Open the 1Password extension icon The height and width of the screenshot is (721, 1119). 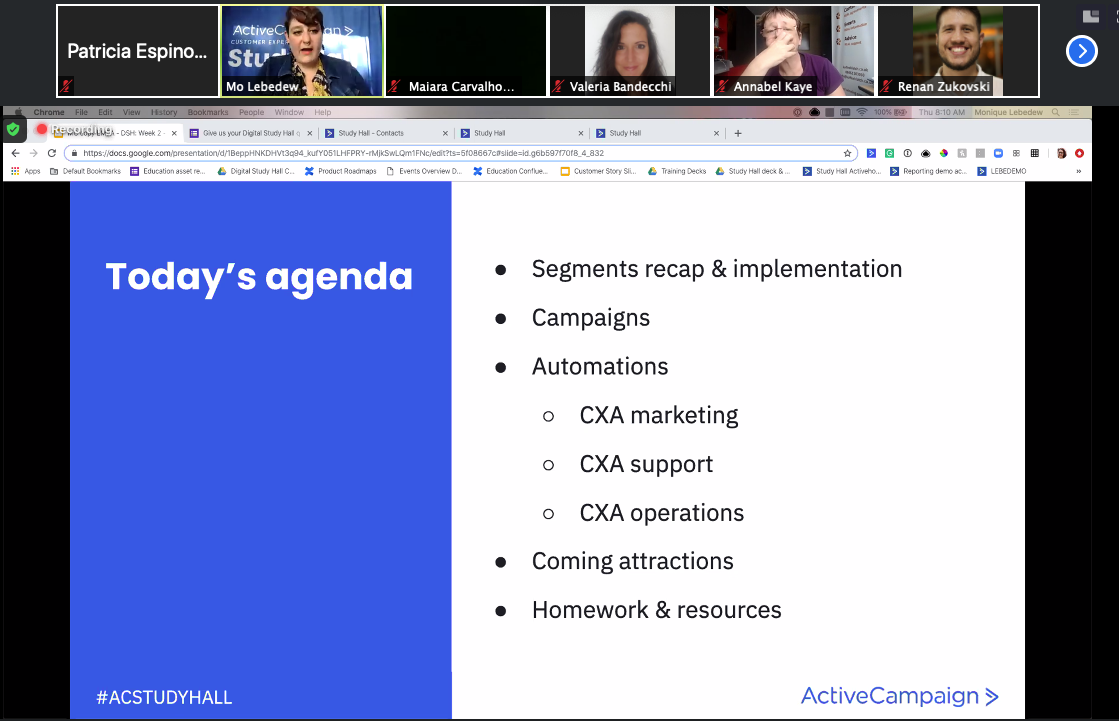click(x=907, y=153)
